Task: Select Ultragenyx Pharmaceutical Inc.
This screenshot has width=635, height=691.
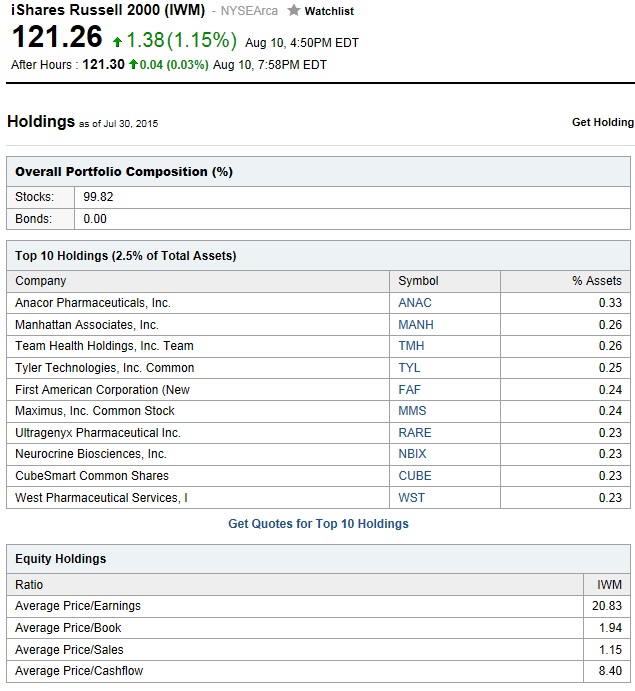Action: click(98, 433)
